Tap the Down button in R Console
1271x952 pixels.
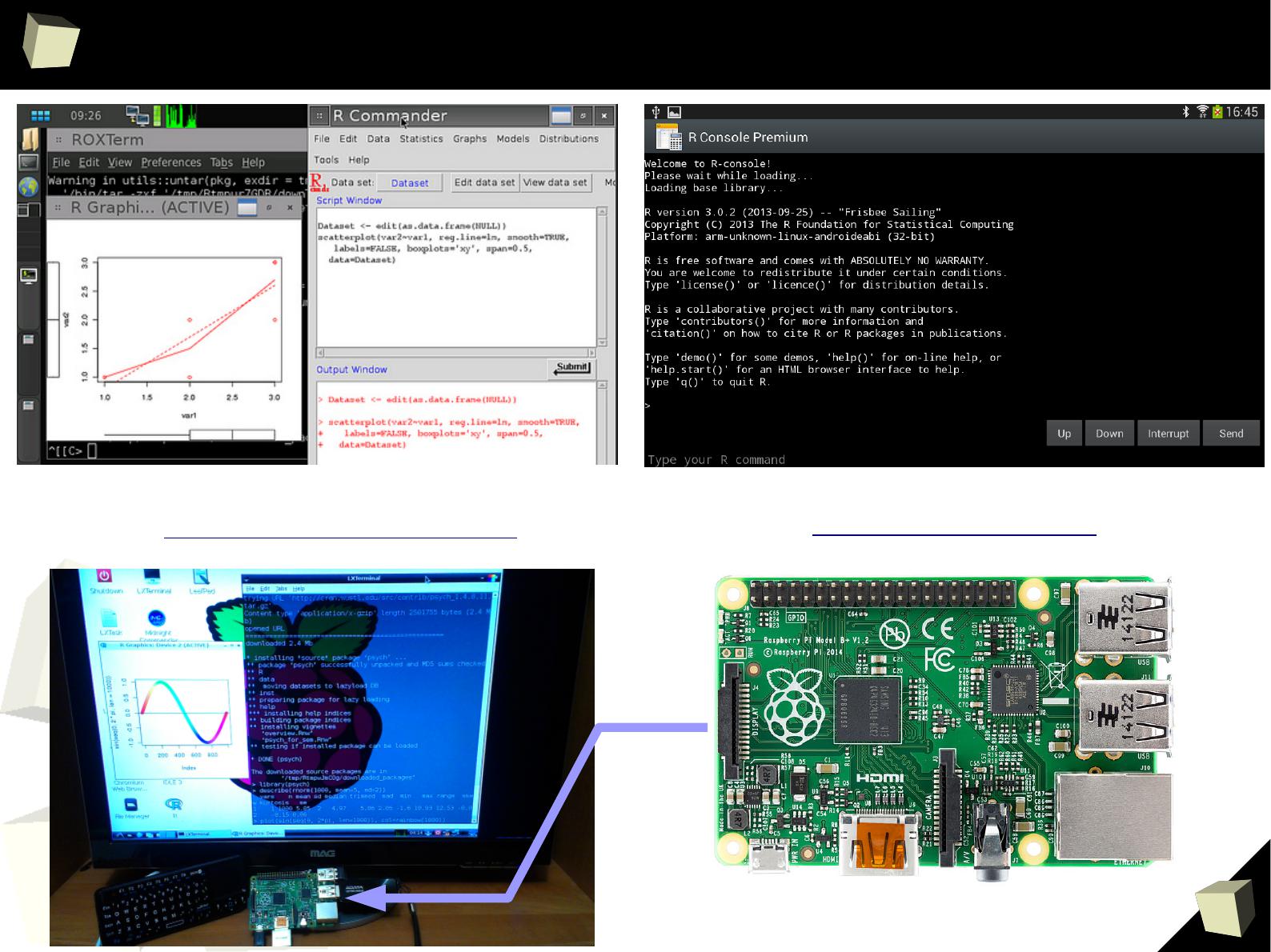(1109, 433)
